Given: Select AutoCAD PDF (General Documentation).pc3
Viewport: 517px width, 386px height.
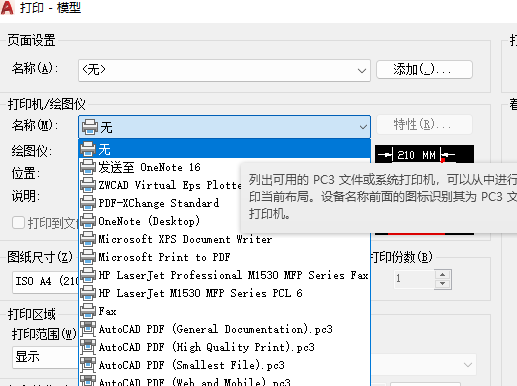Looking at the screenshot, I should tap(224, 329).
